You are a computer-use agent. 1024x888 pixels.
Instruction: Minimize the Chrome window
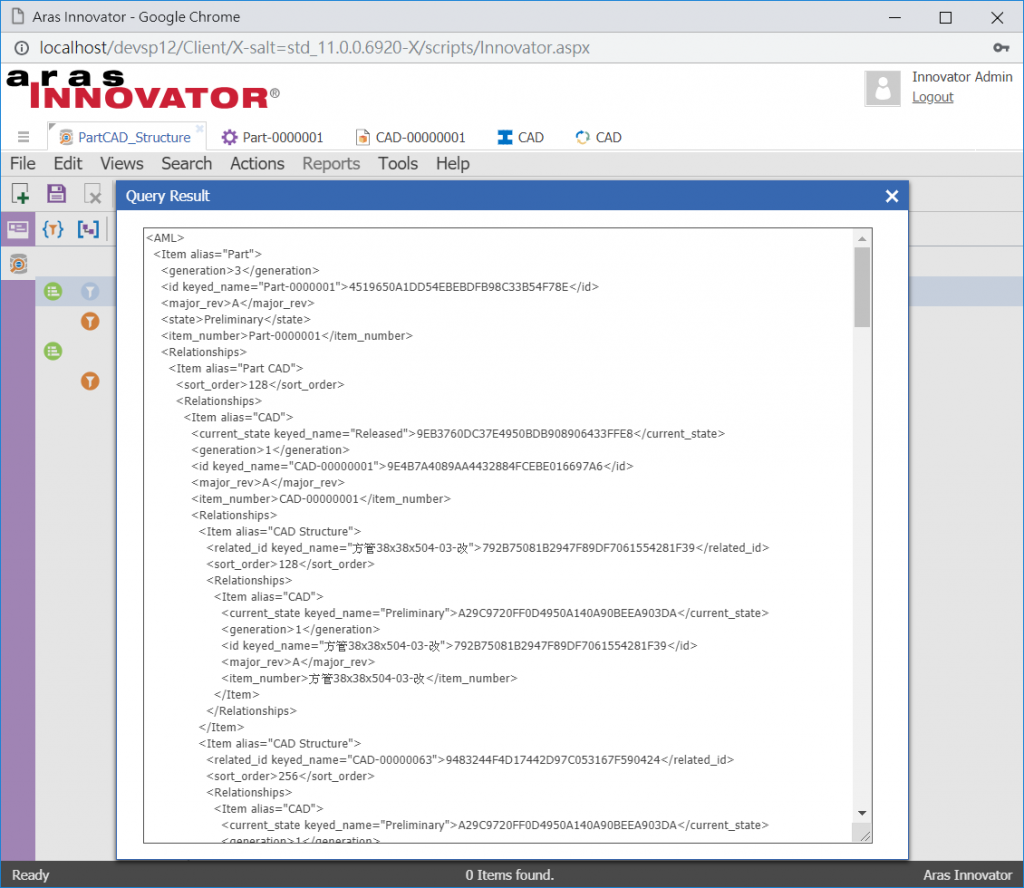click(895, 18)
